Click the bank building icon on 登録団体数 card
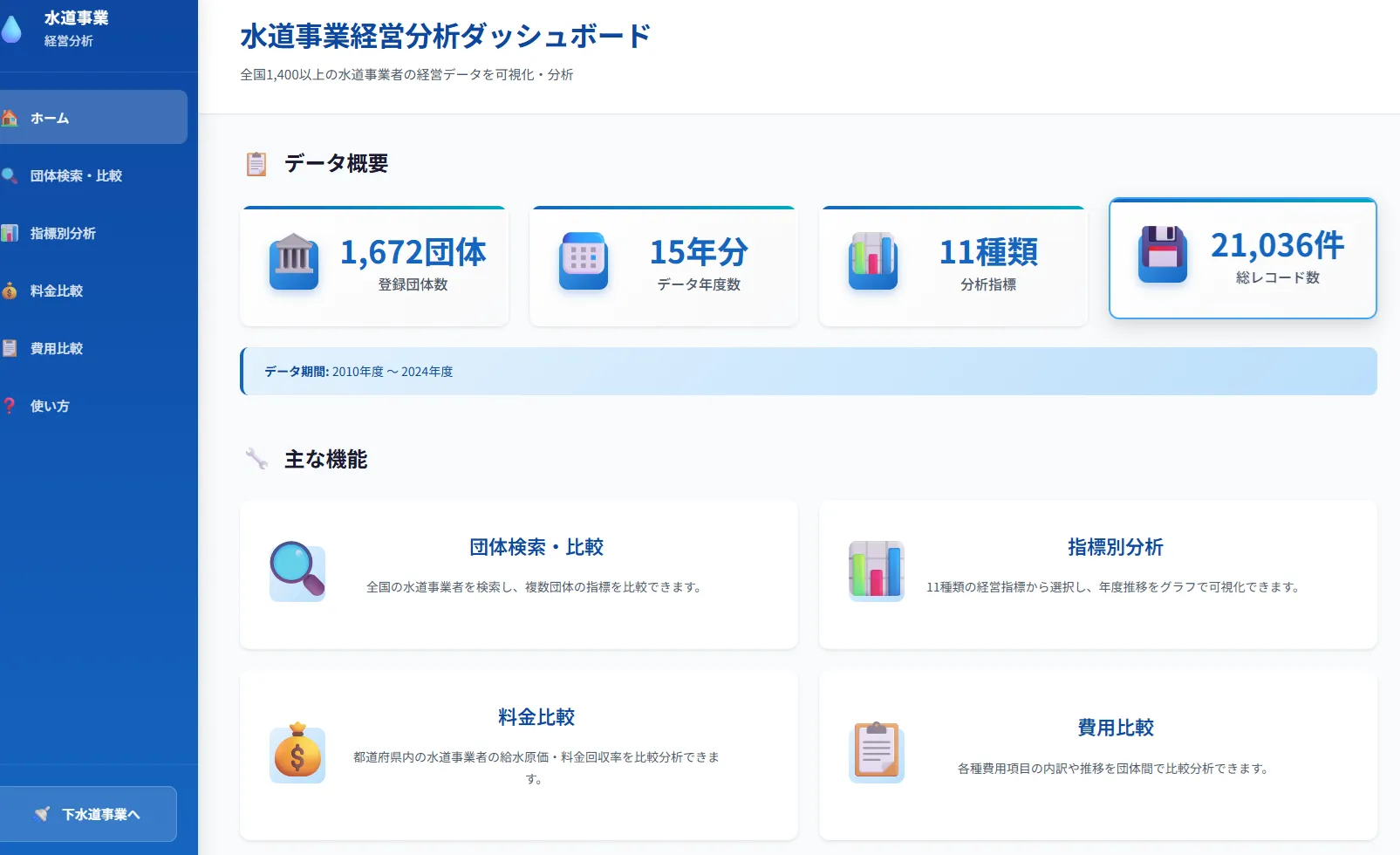 pyautogui.click(x=294, y=261)
